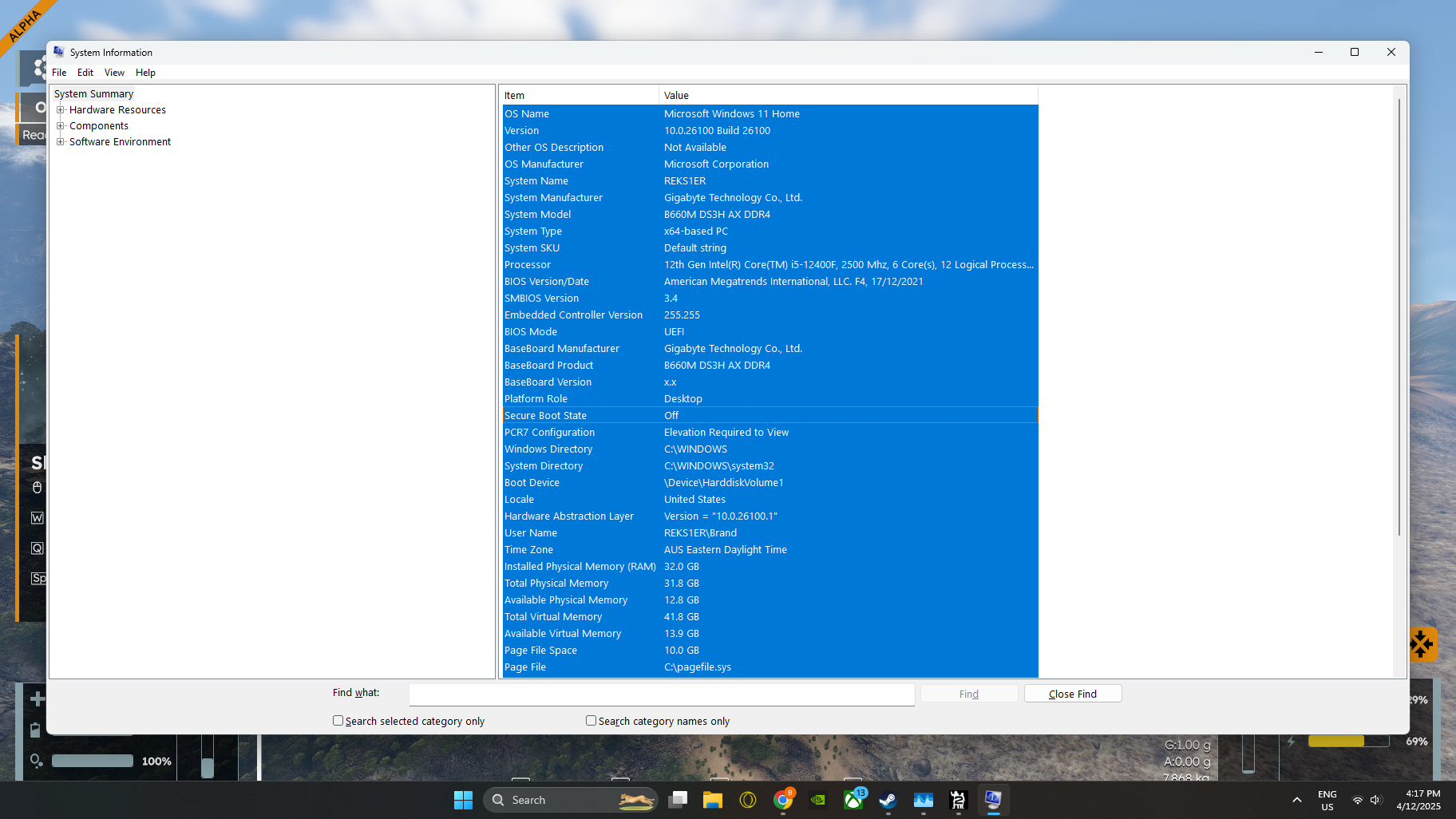Screen dimensions: 1456x819
Task: Tick "Search category names only" checkbox
Action: [591, 721]
